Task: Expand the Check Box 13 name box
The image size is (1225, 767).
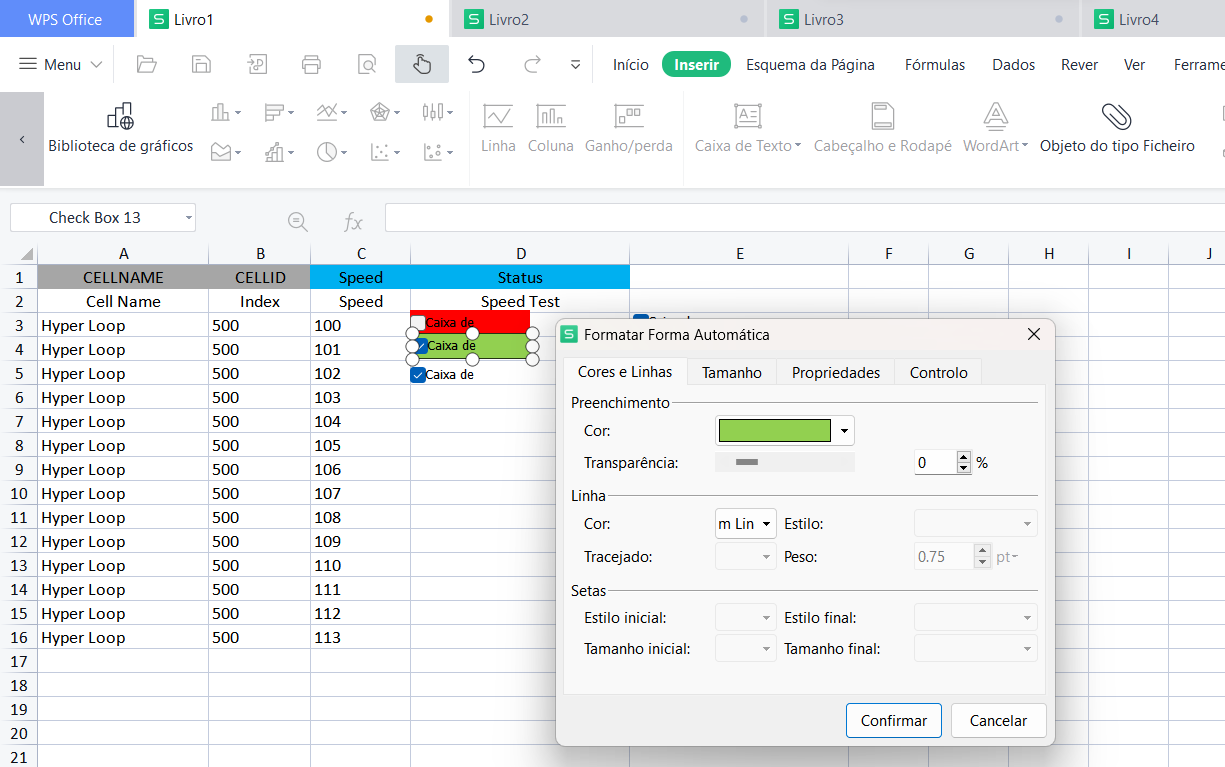Action: 188,218
